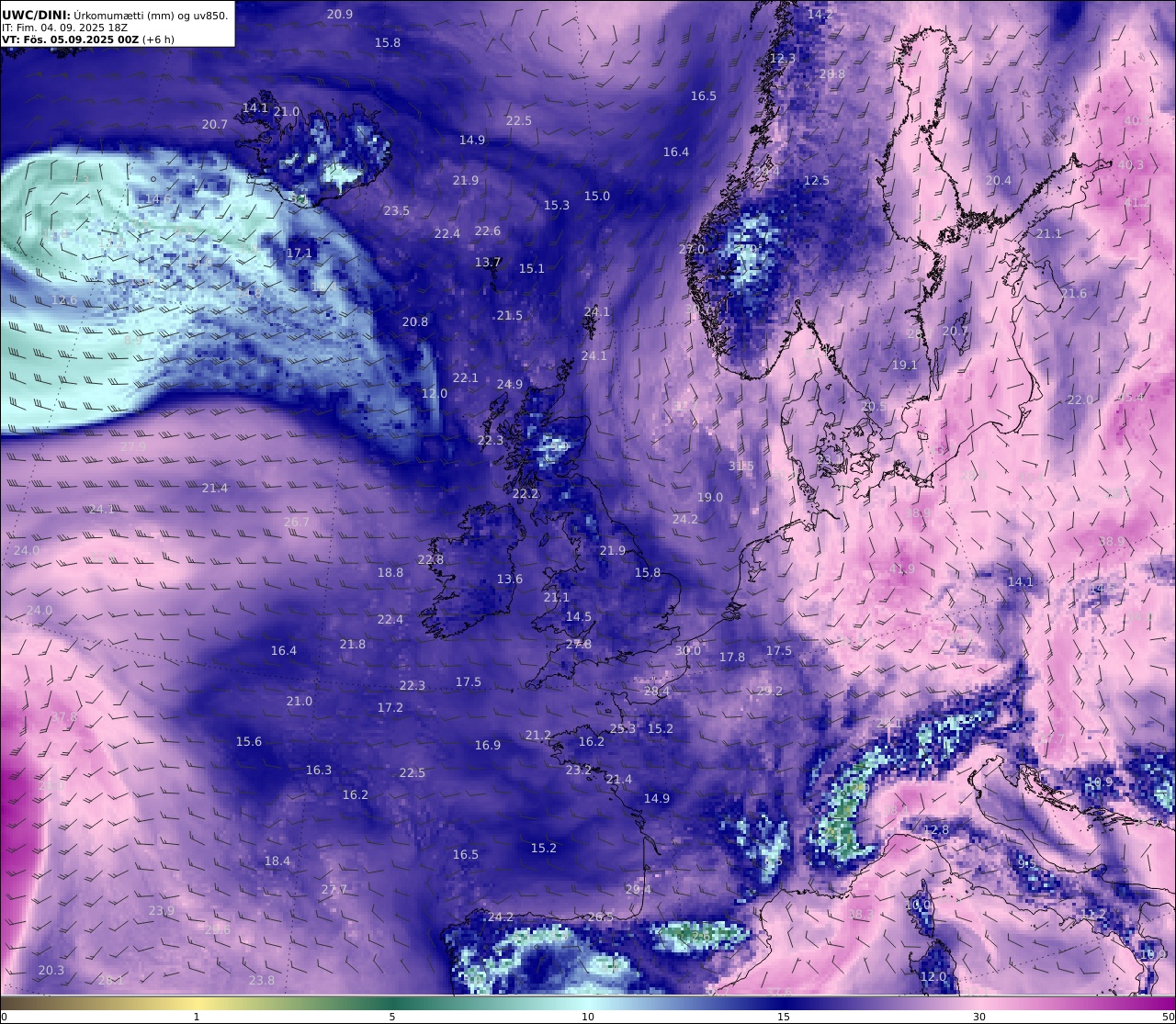Click the 20.8 value label

click(x=415, y=322)
